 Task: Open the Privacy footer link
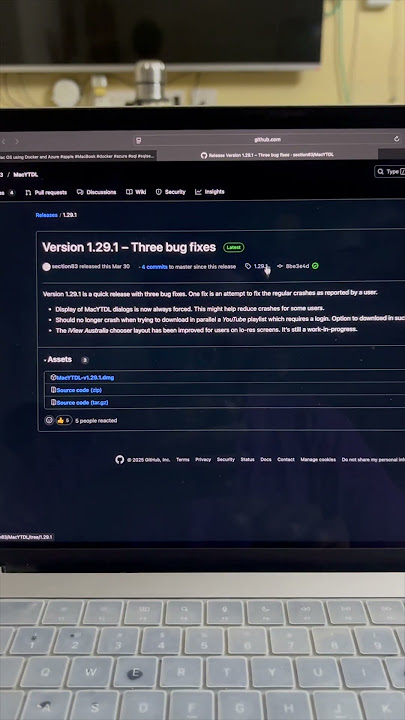(x=203, y=460)
